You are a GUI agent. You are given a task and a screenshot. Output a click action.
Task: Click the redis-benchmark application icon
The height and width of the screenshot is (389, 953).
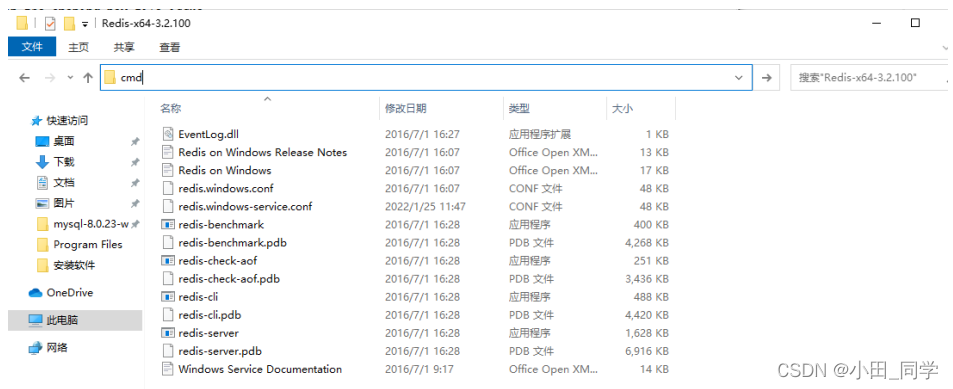[168, 224]
